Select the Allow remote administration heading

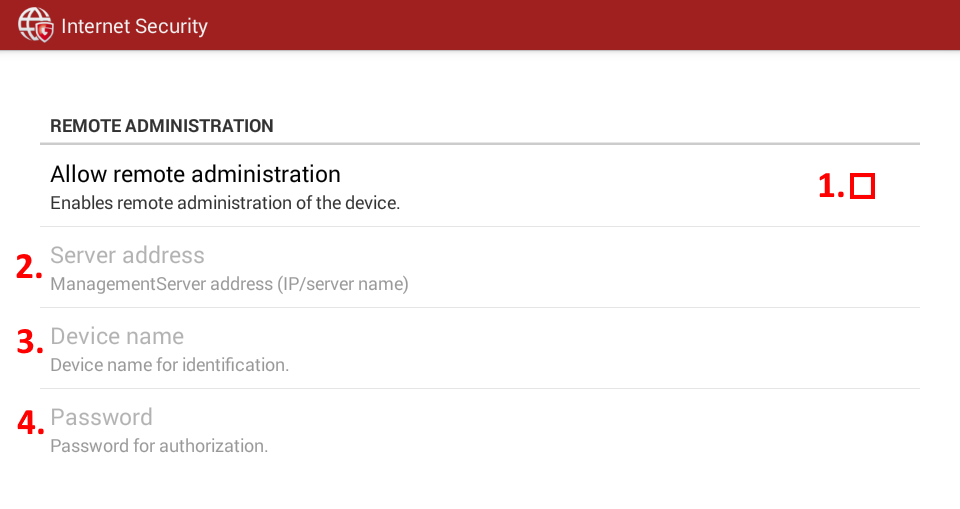tap(195, 174)
